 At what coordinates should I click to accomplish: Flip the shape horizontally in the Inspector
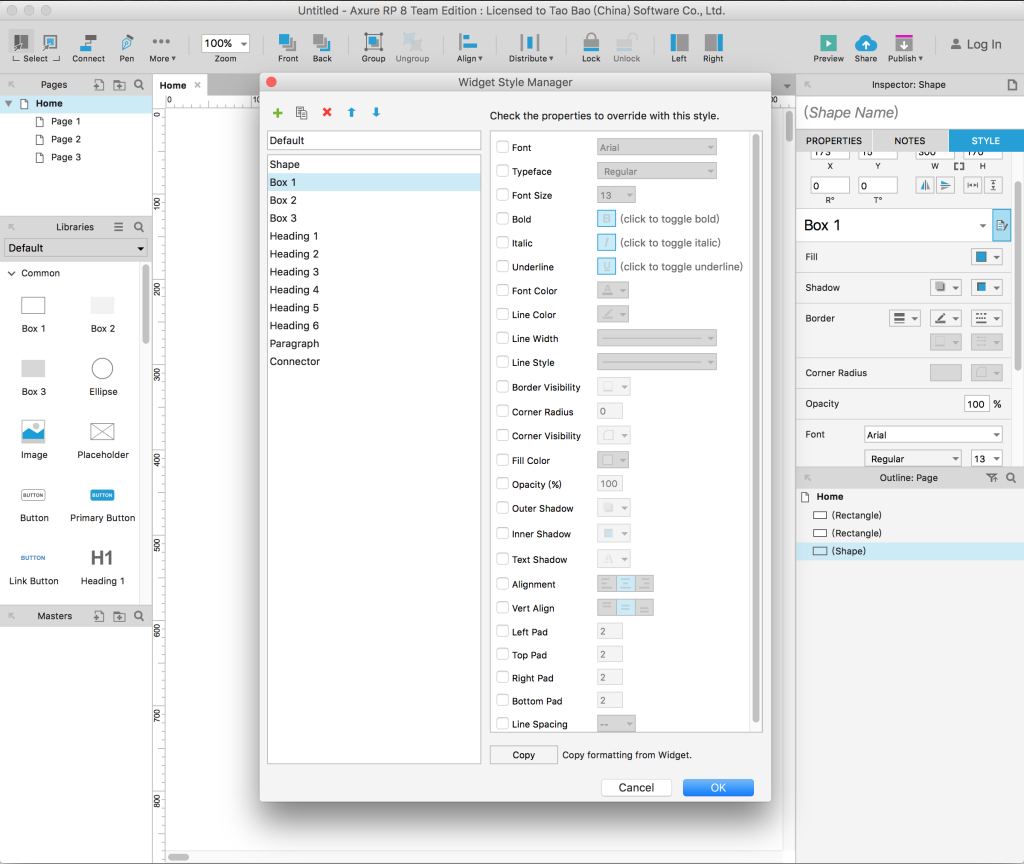tap(925, 185)
